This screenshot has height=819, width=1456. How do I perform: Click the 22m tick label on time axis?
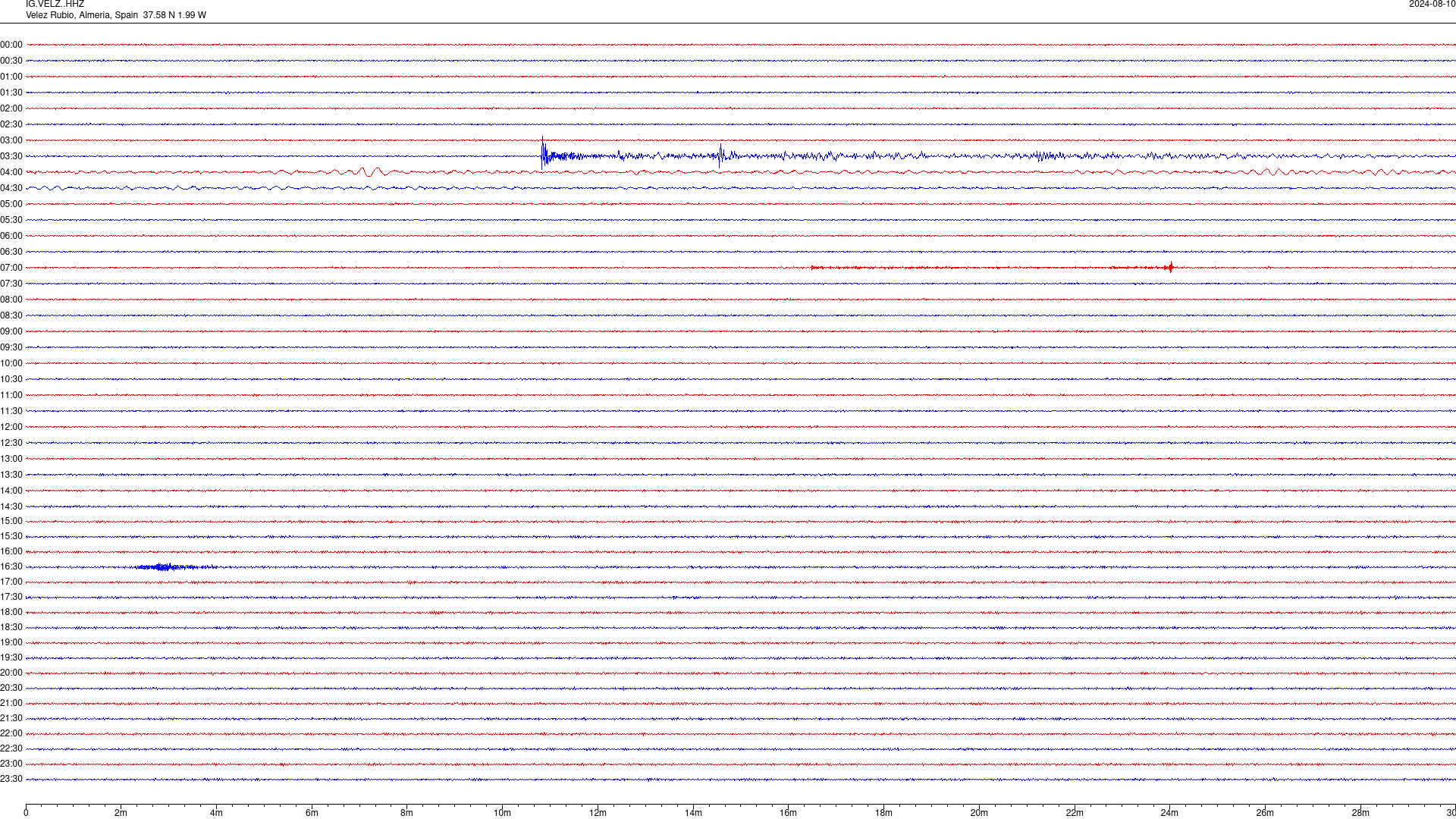click(1075, 813)
